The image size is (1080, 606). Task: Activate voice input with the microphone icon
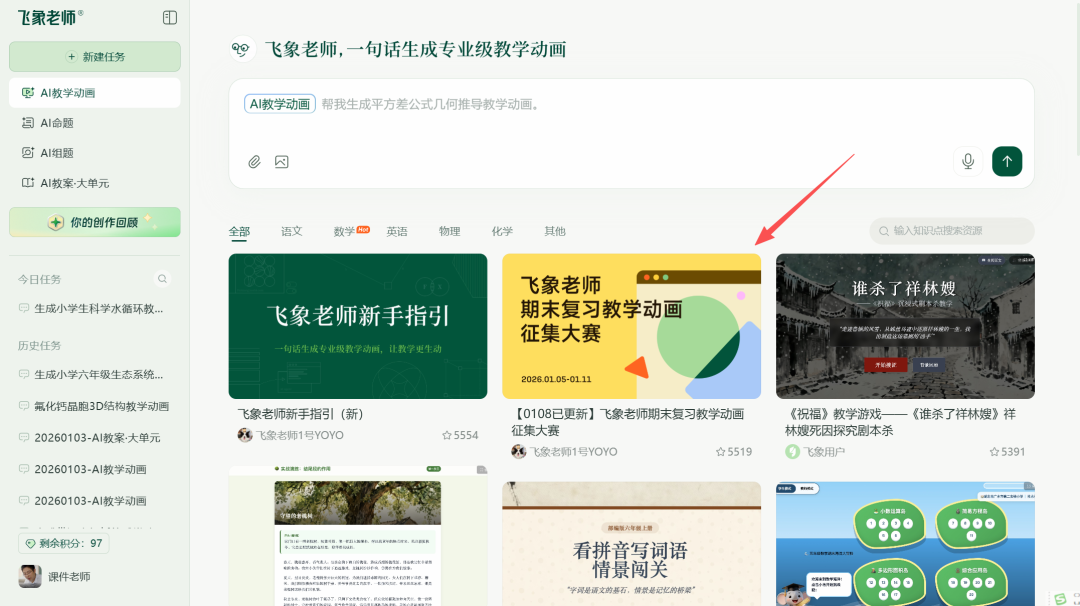click(967, 160)
